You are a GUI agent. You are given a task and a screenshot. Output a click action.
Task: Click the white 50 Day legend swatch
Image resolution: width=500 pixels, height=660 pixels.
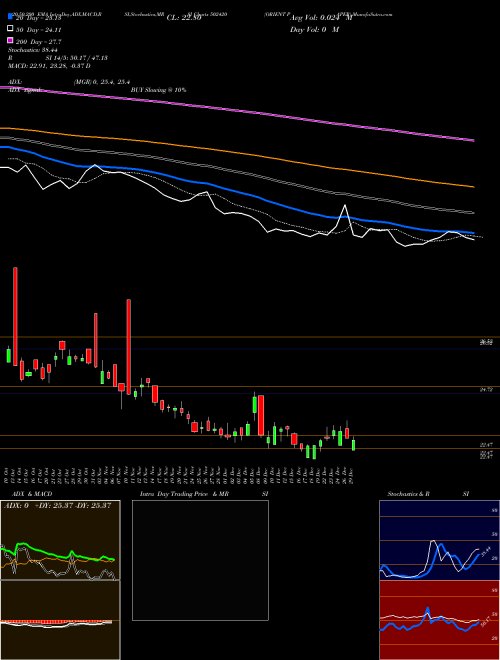point(10,28)
